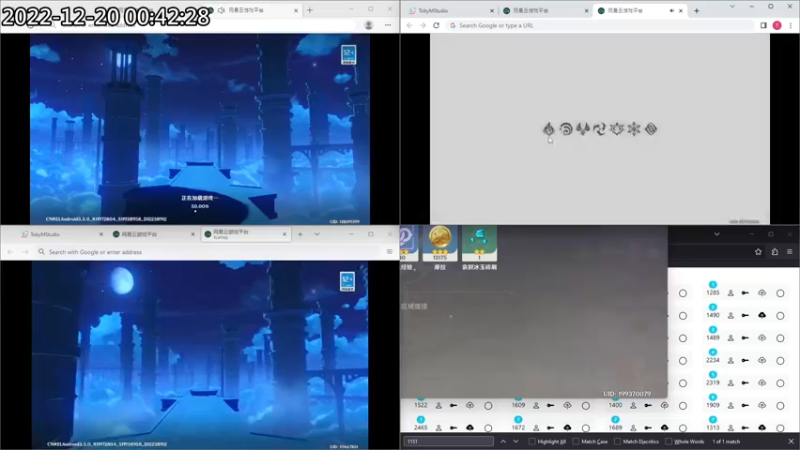Focus the find bar text field
800x450 pixels.
tap(448, 441)
